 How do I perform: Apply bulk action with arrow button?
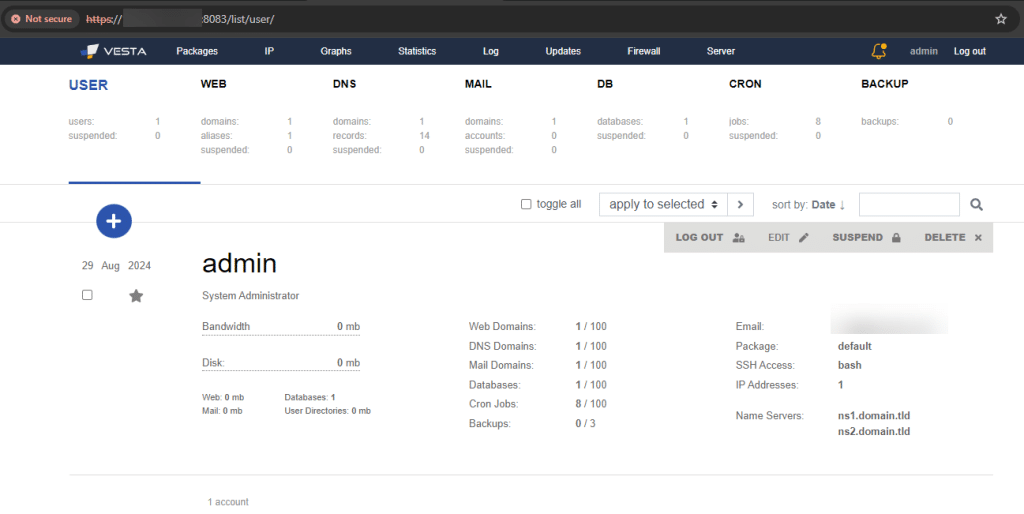740,204
